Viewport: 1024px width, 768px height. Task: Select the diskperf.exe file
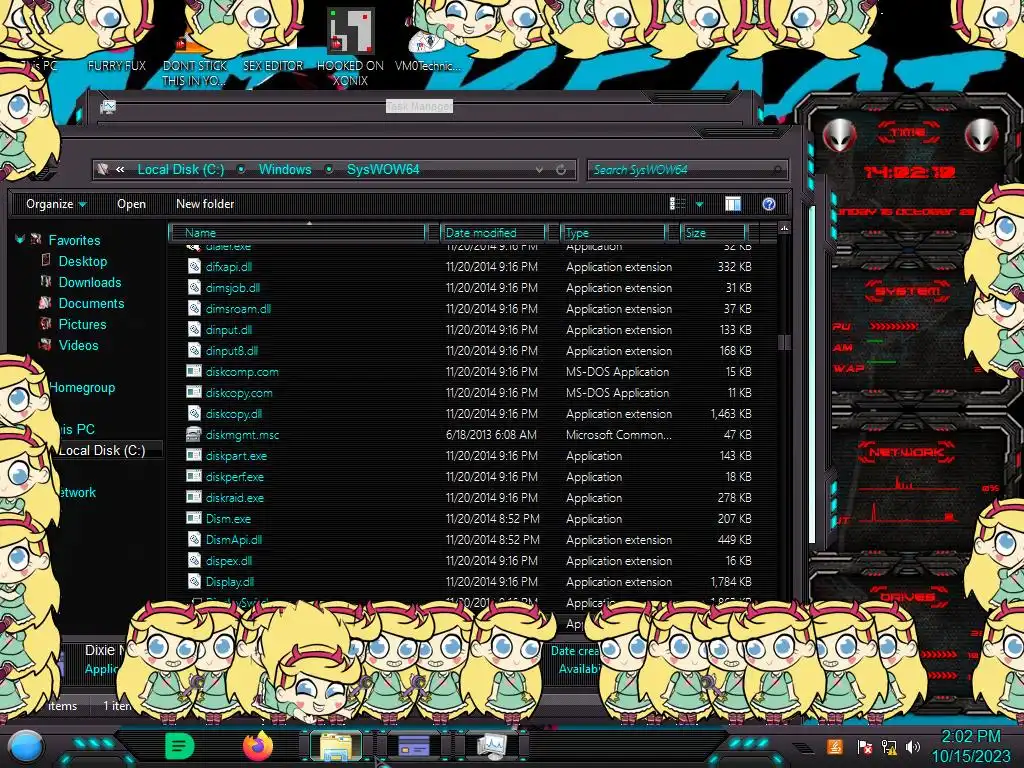[x=234, y=477]
